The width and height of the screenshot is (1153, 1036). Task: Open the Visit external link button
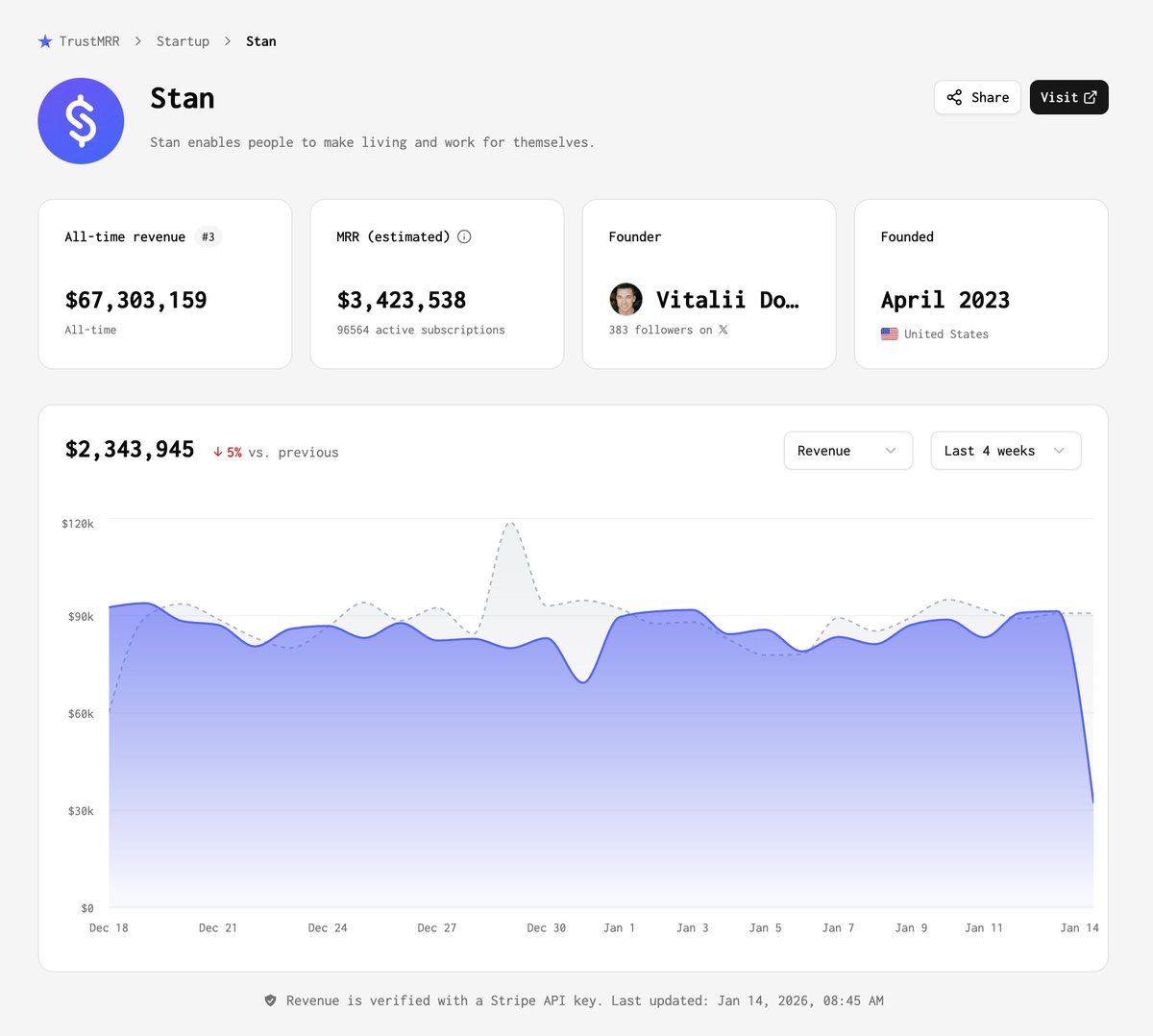click(x=1068, y=97)
